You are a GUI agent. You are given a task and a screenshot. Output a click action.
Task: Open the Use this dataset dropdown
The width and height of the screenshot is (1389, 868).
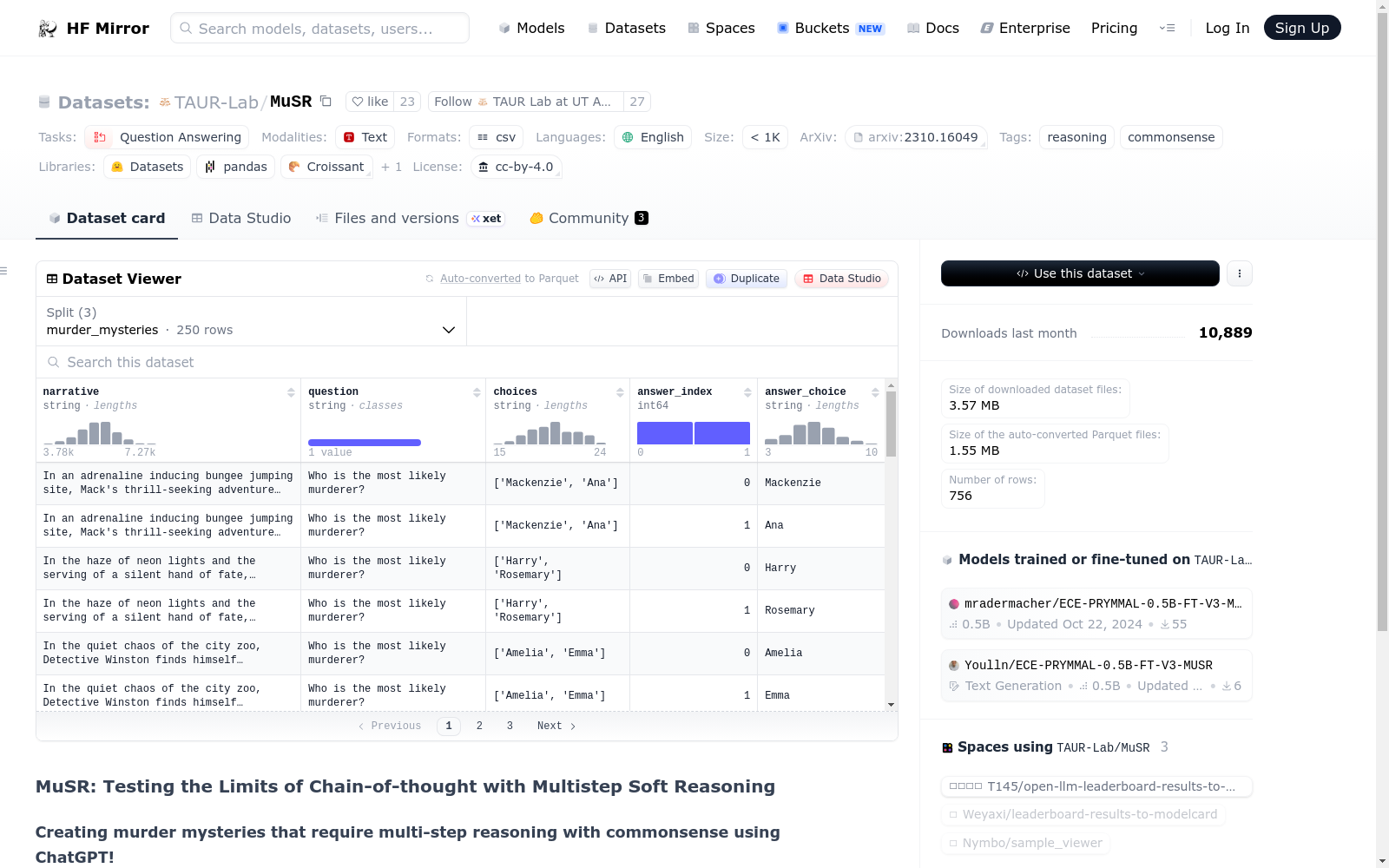[x=1080, y=273]
